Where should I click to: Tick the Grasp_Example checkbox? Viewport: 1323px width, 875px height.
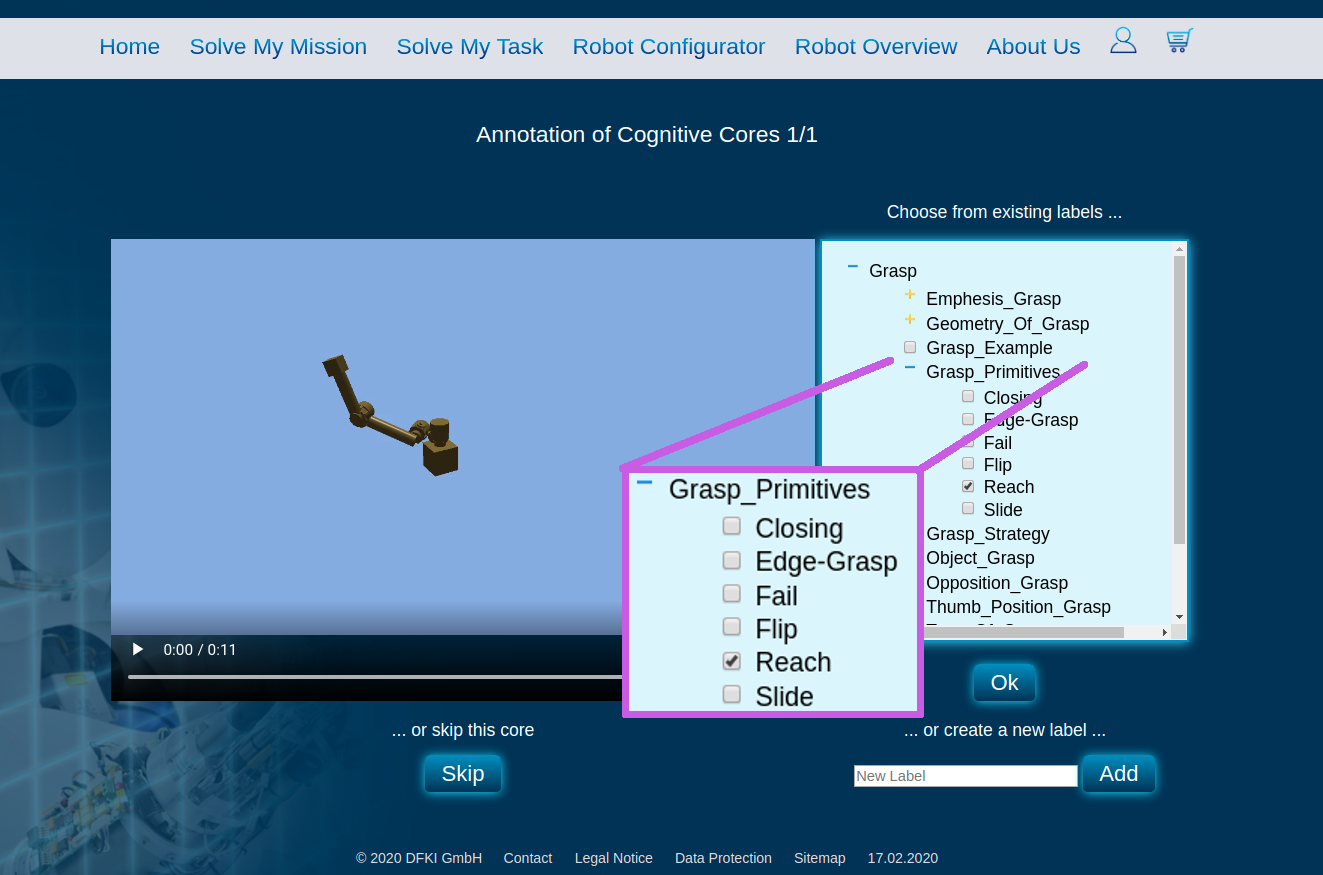(910, 347)
